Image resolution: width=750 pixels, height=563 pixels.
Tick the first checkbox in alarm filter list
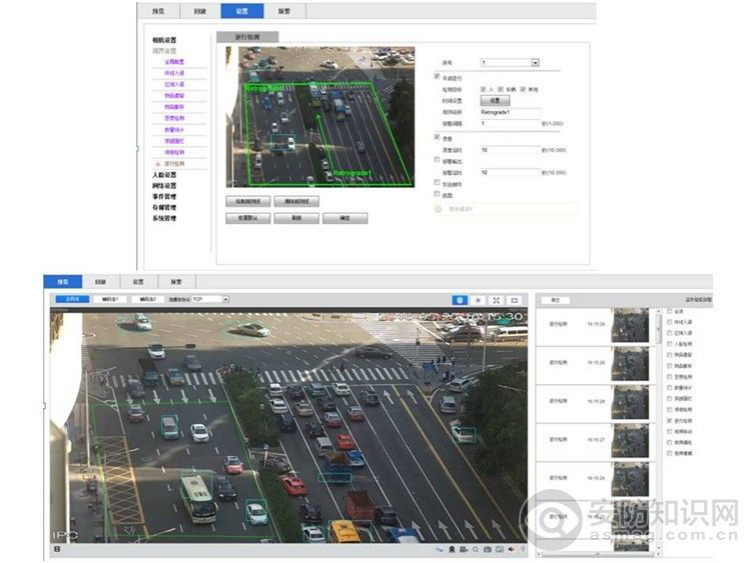(x=670, y=312)
